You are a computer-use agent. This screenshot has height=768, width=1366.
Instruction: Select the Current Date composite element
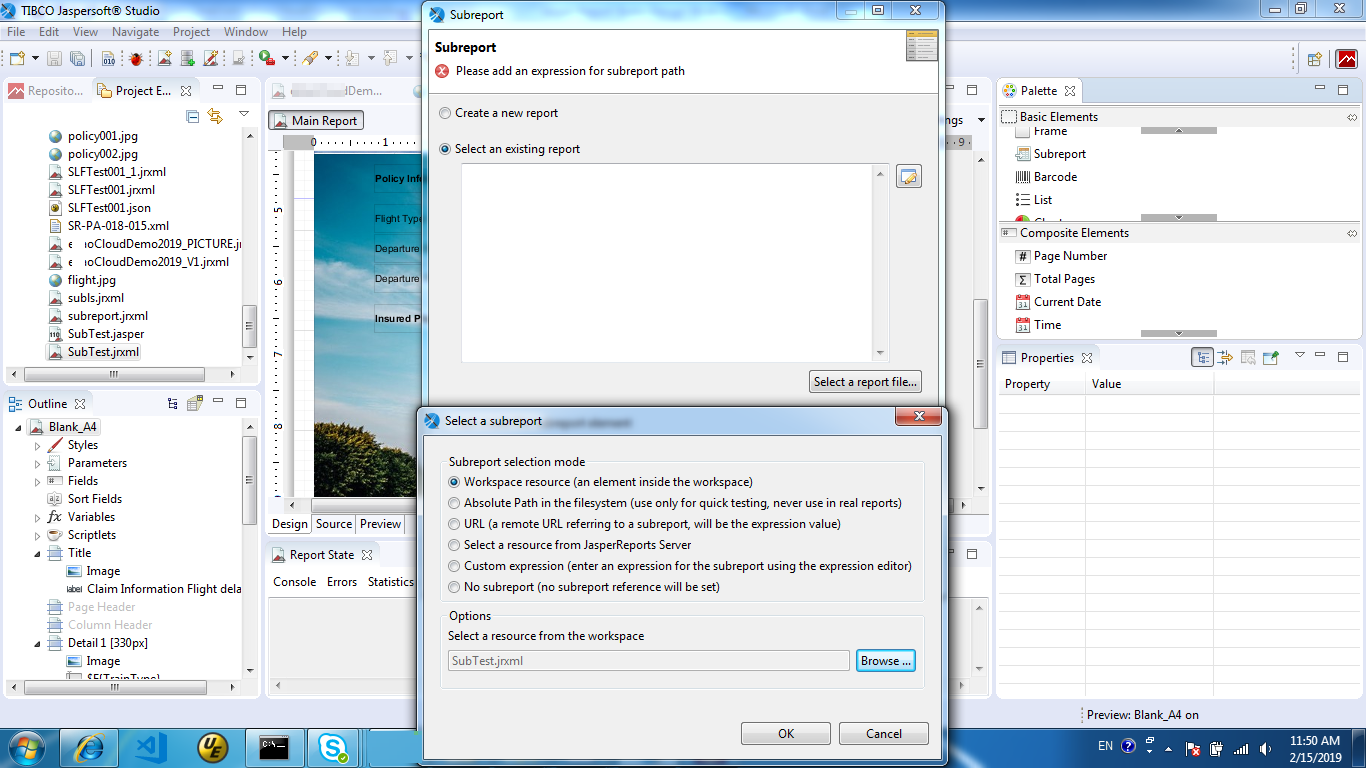coord(1067,302)
